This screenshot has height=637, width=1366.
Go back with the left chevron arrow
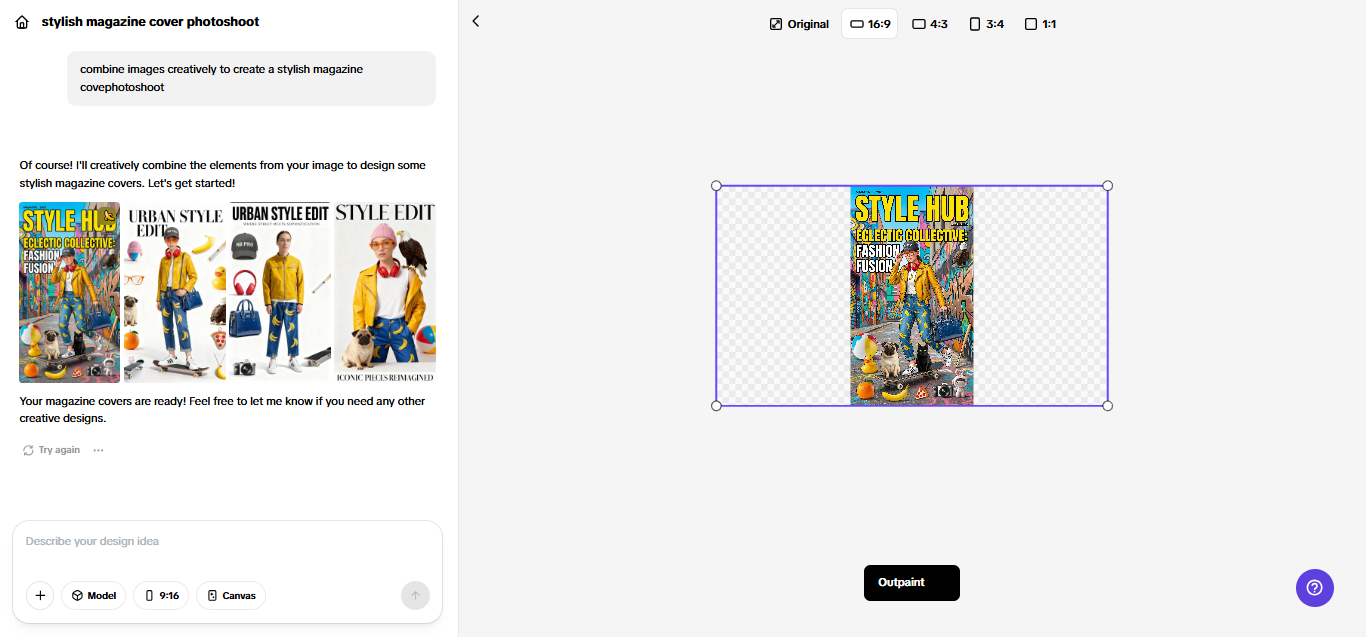(x=476, y=21)
